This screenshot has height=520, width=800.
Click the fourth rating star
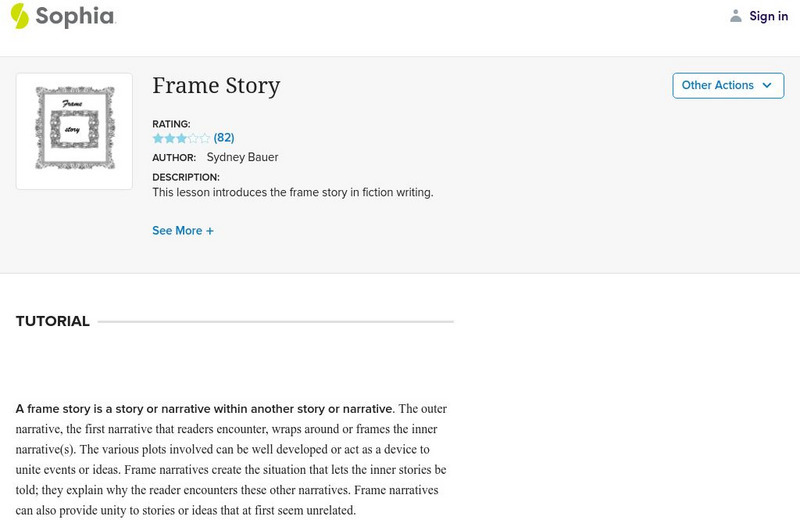pyautogui.click(x=193, y=138)
